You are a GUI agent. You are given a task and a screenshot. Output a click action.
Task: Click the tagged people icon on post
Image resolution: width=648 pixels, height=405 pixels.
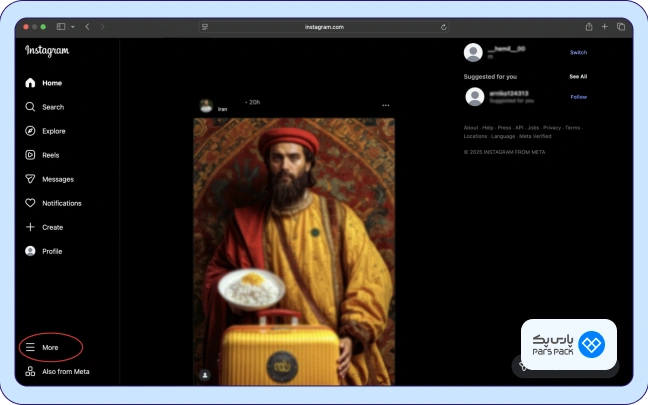(x=205, y=375)
